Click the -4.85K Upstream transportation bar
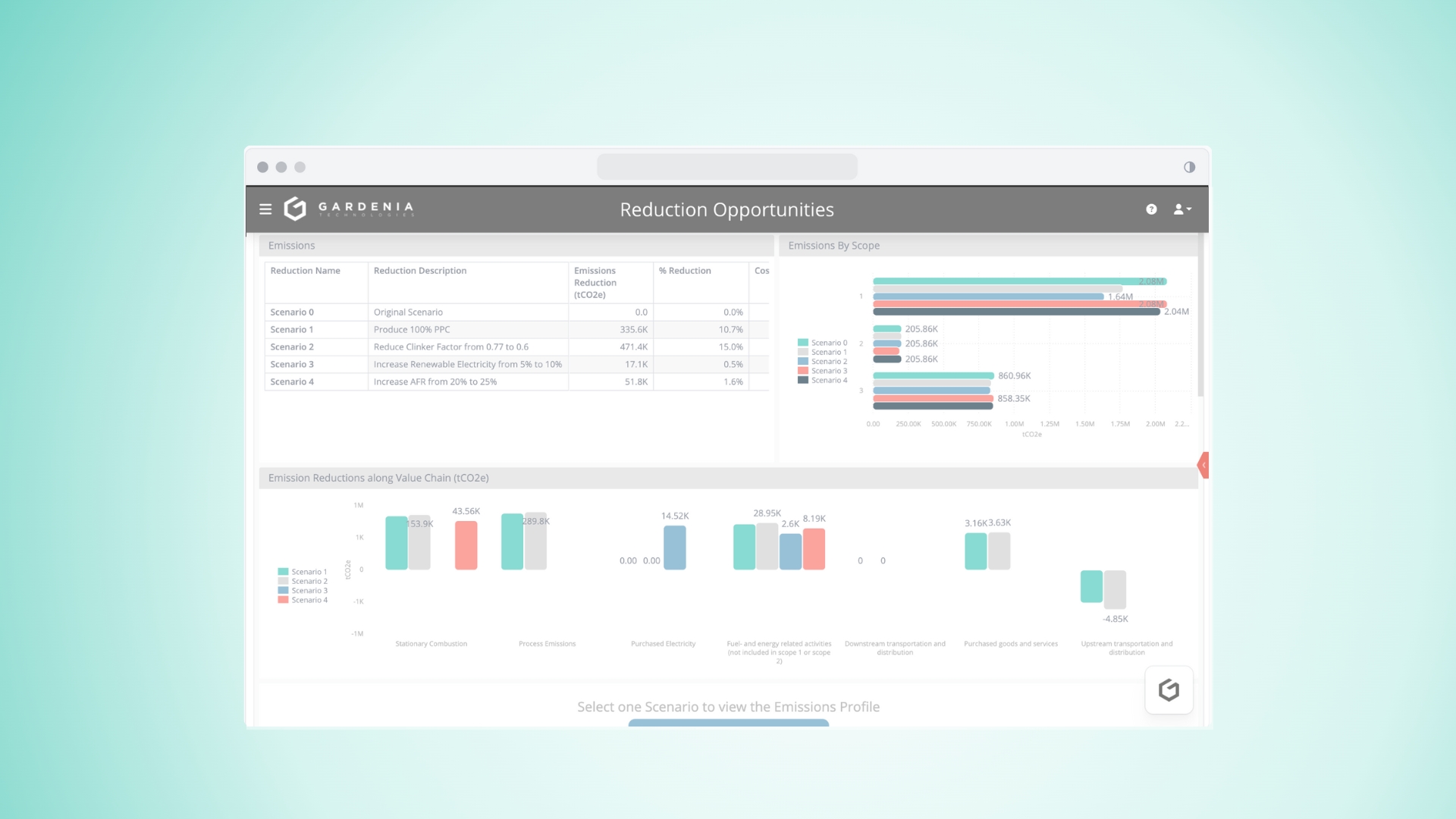This screenshot has height=819, width=1456. pos(1115,590)
